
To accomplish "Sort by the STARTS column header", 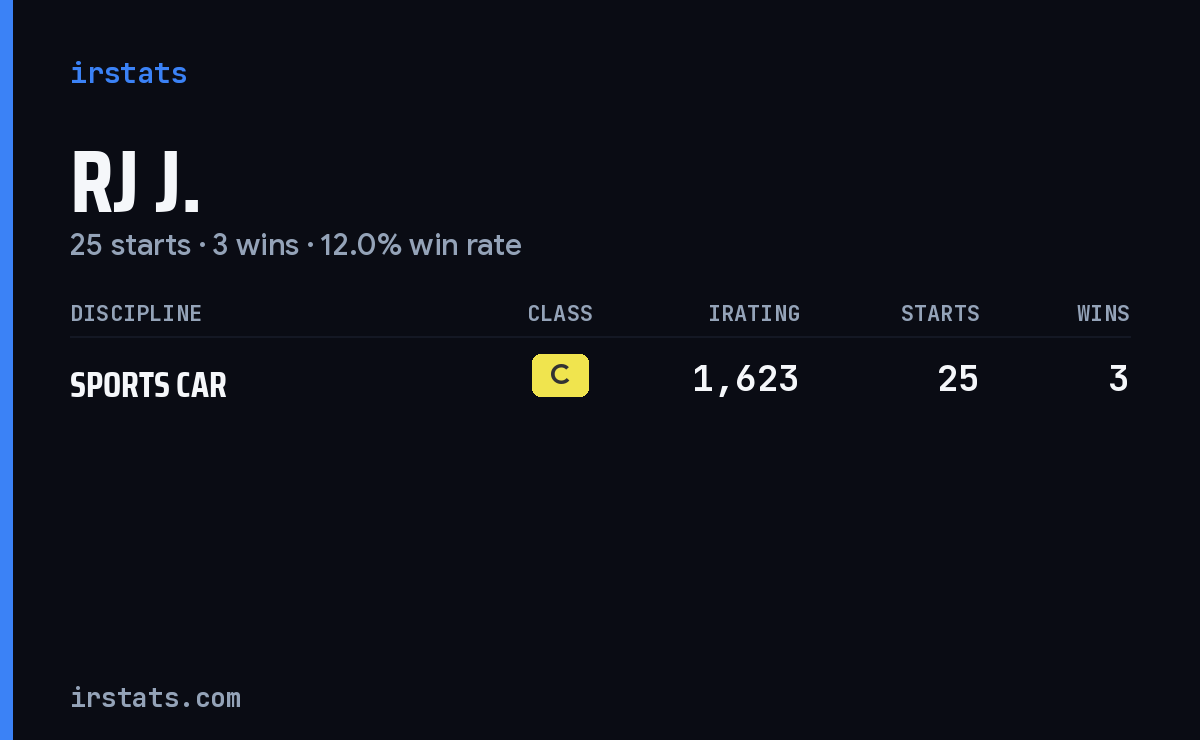I will pyautogui.click(x=940, y=313).
